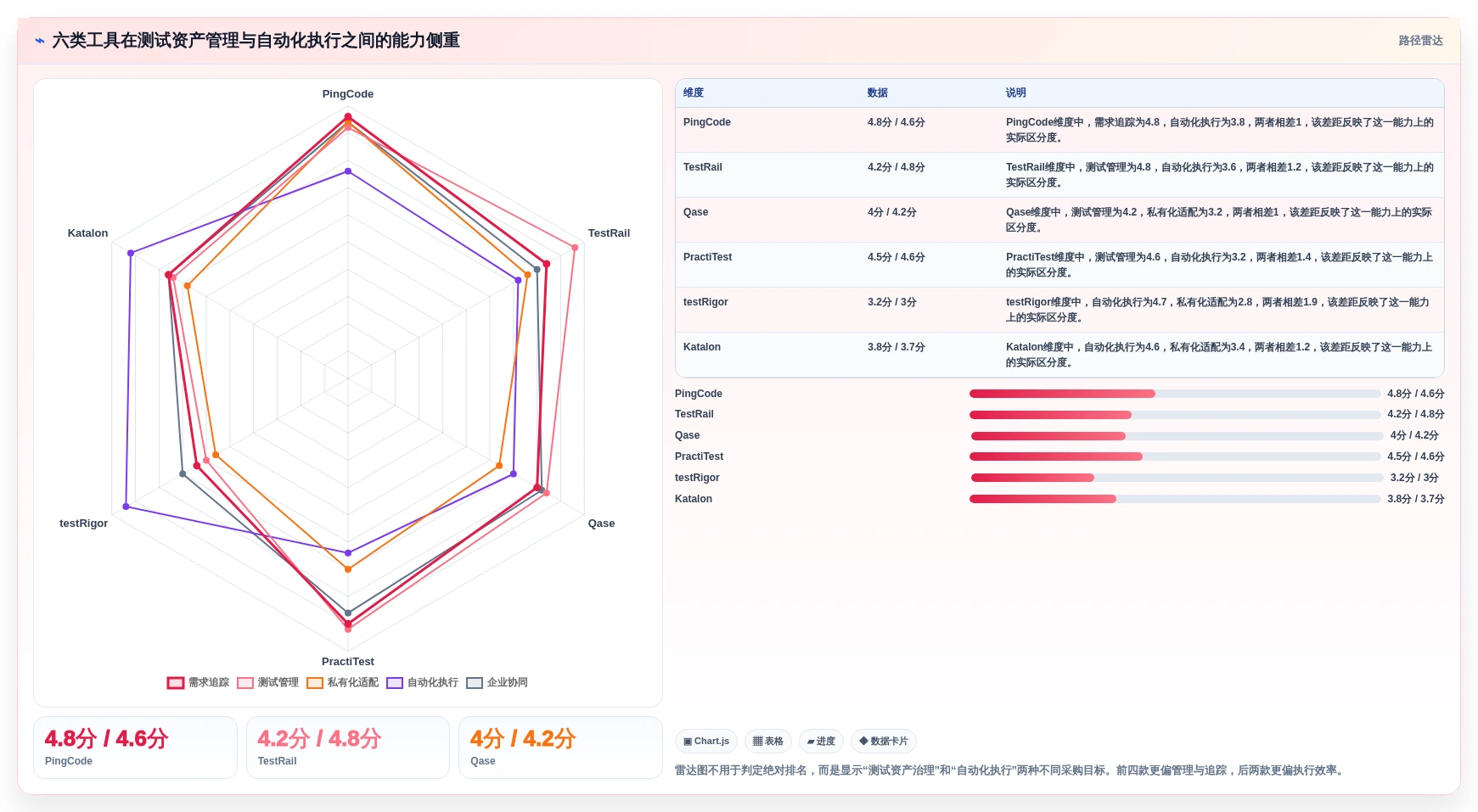Click the Qase radar axis label
The image size is (1478, 812).
pyautogui.click(x=601, y=524)
